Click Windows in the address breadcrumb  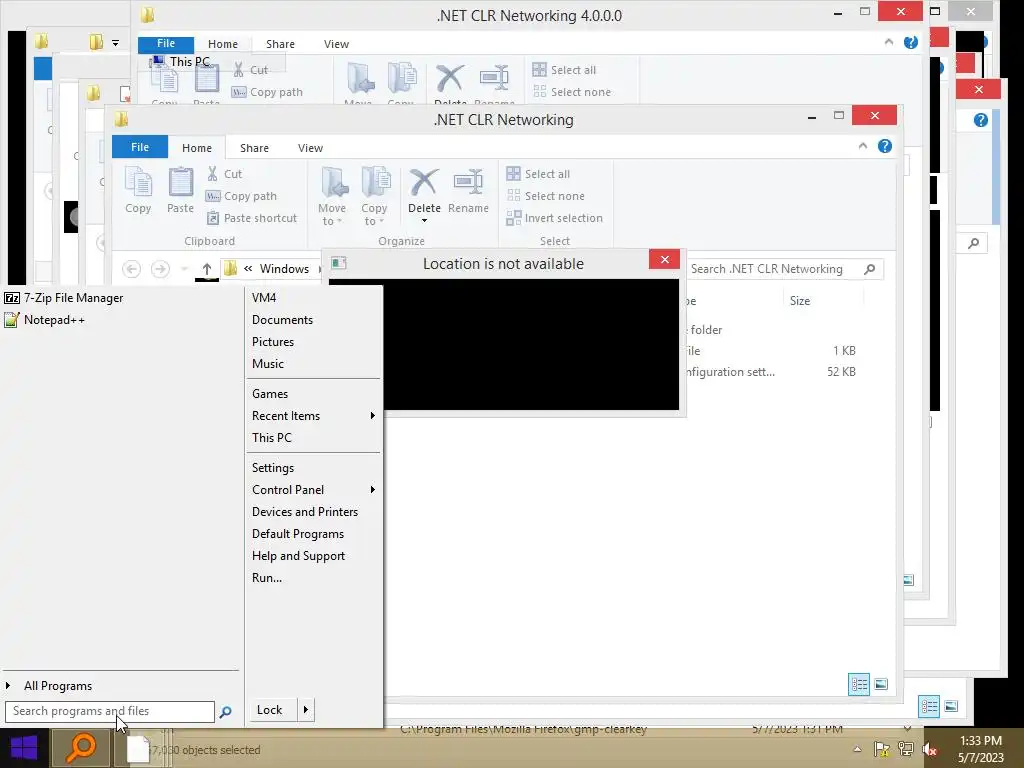tap(284, 268)
